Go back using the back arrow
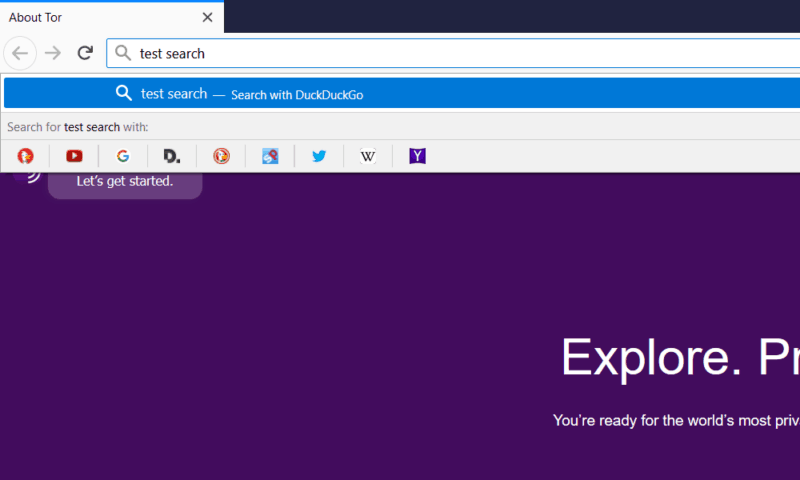800x480 pixels. point(21,53)
